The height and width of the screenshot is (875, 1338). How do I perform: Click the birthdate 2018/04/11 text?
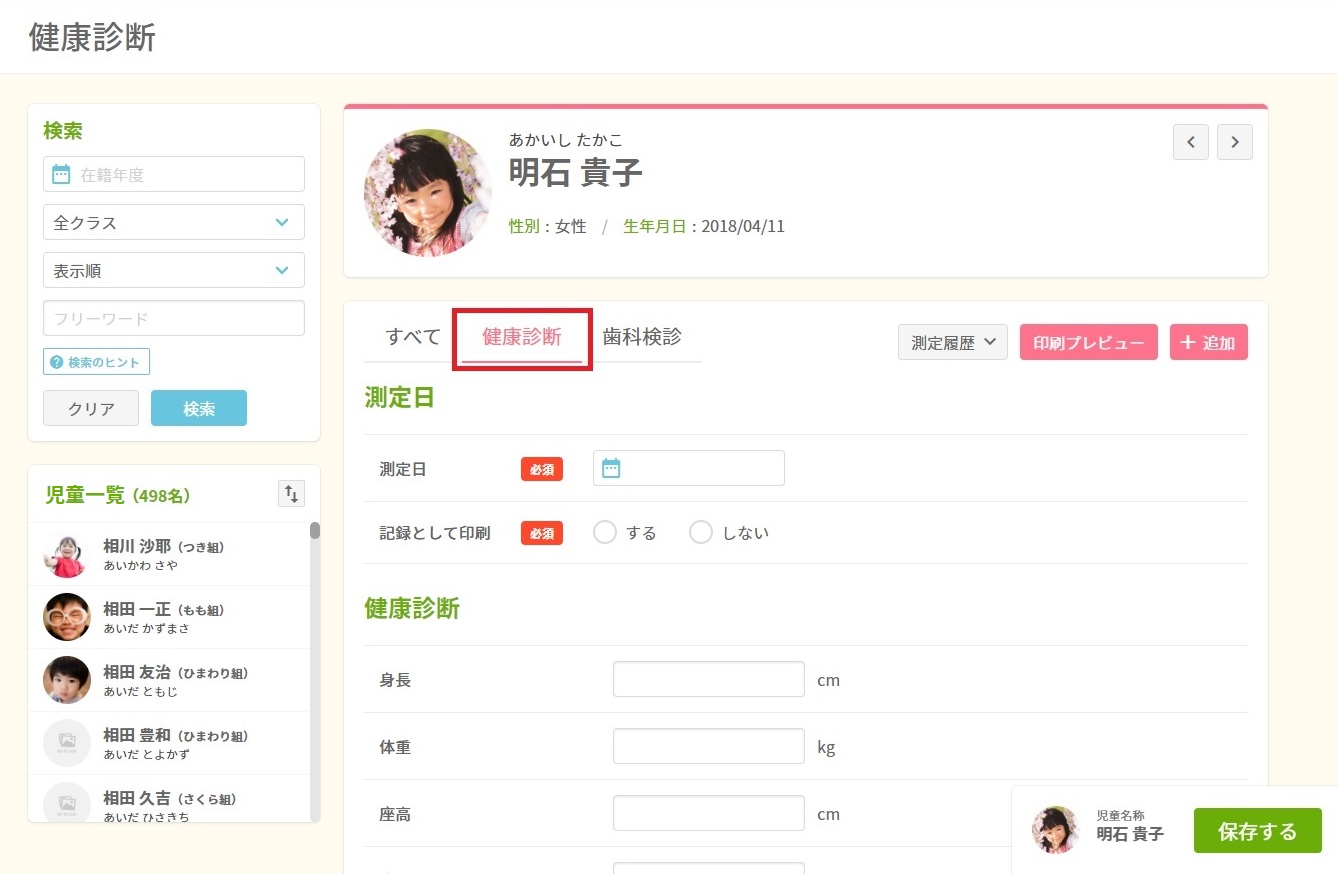743,226
